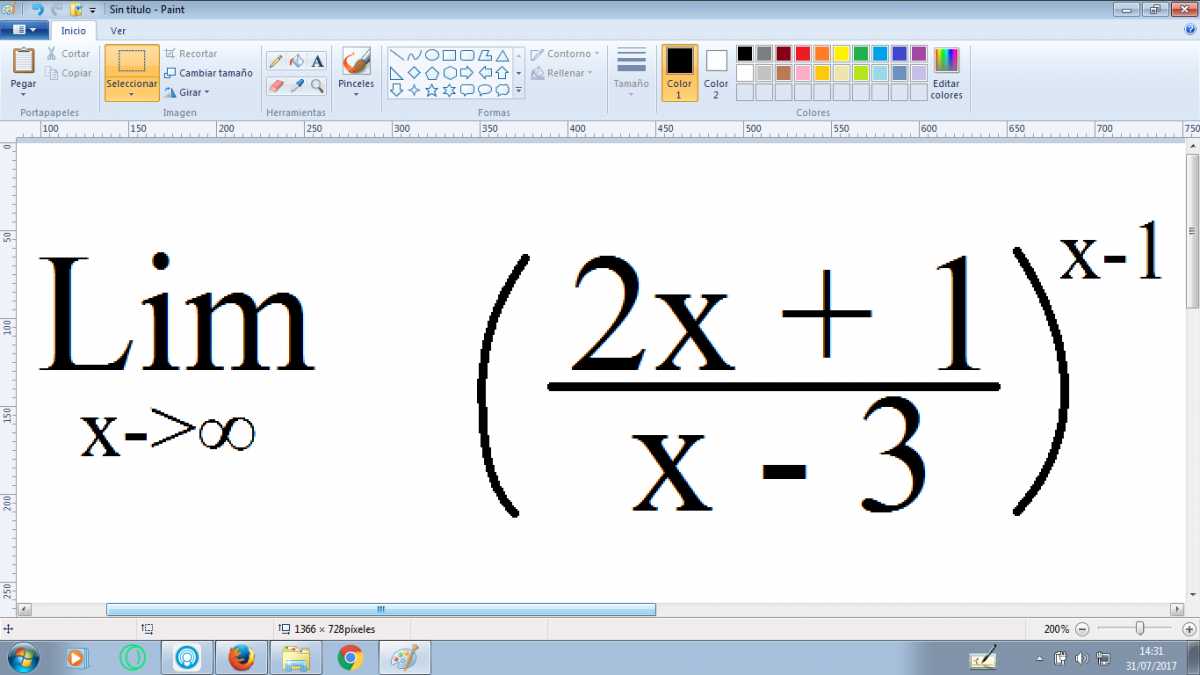
Task: Activate the Text tool
Action: (x=317, y=61)
